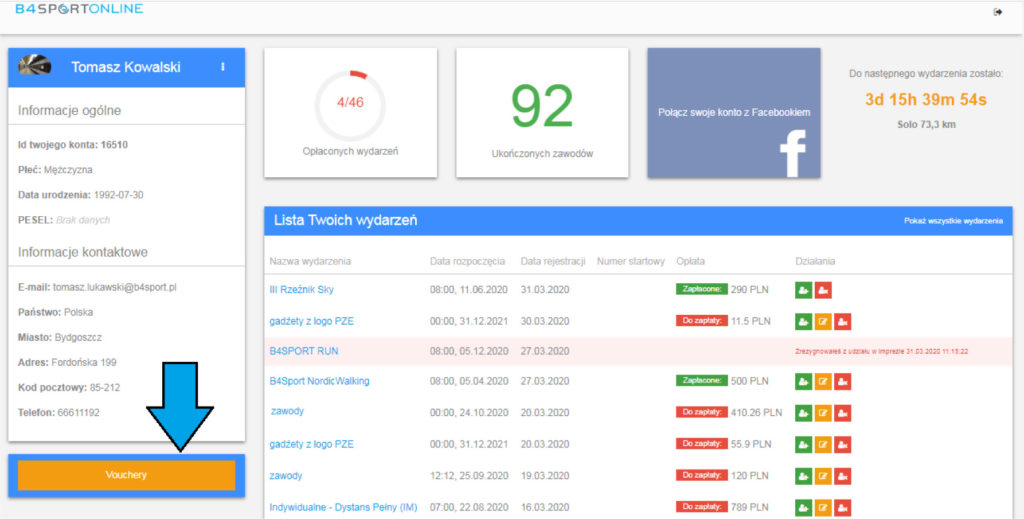
Task: Click the Do zapłaty badge next to 789 PLN
Action: (x=702, y=507)
